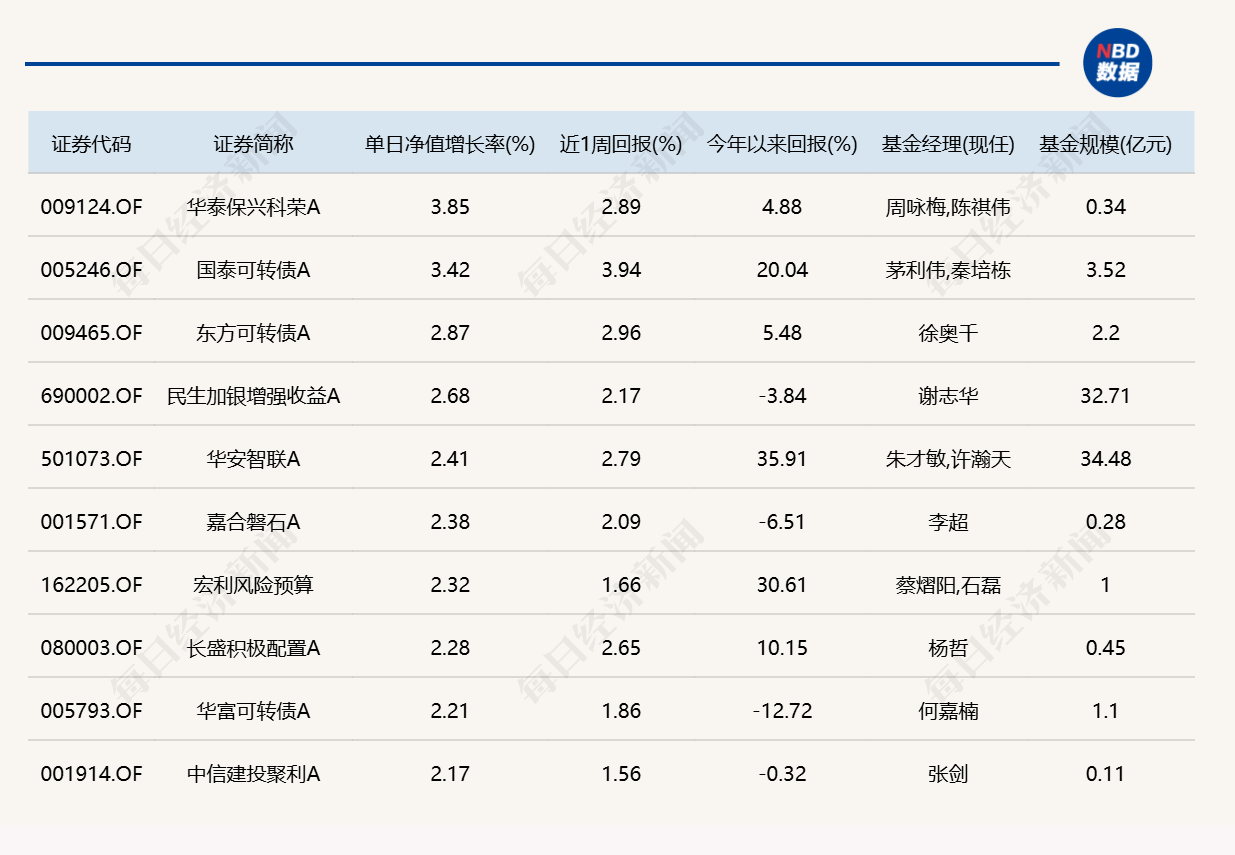Select fund code 162205.OF
Screen dimensions: 1235x855
(92, 585)
